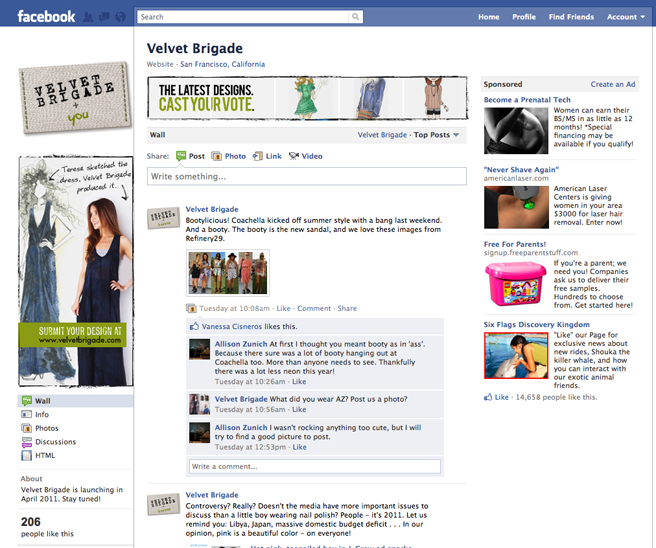The width and height of the screenshot is (656, 548).
Task: Select the Link share option
Action: pos(267,156)
